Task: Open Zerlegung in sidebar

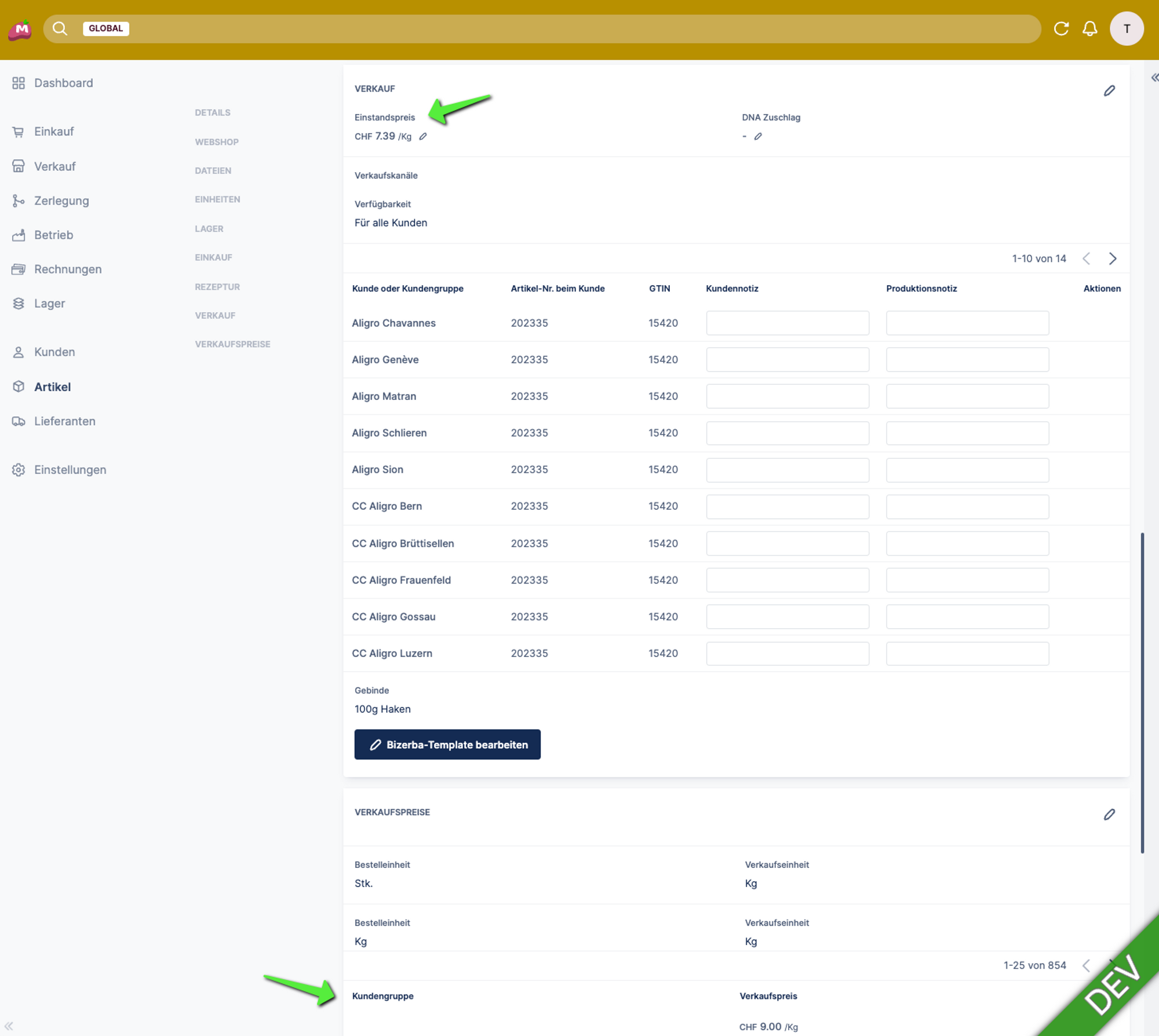Action: pos(61,201)
